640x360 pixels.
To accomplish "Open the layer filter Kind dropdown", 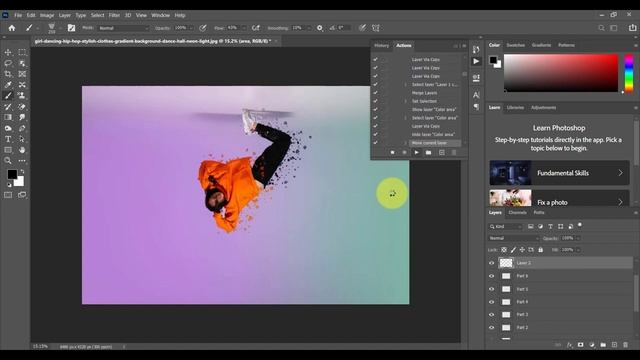I will (506, 226).
